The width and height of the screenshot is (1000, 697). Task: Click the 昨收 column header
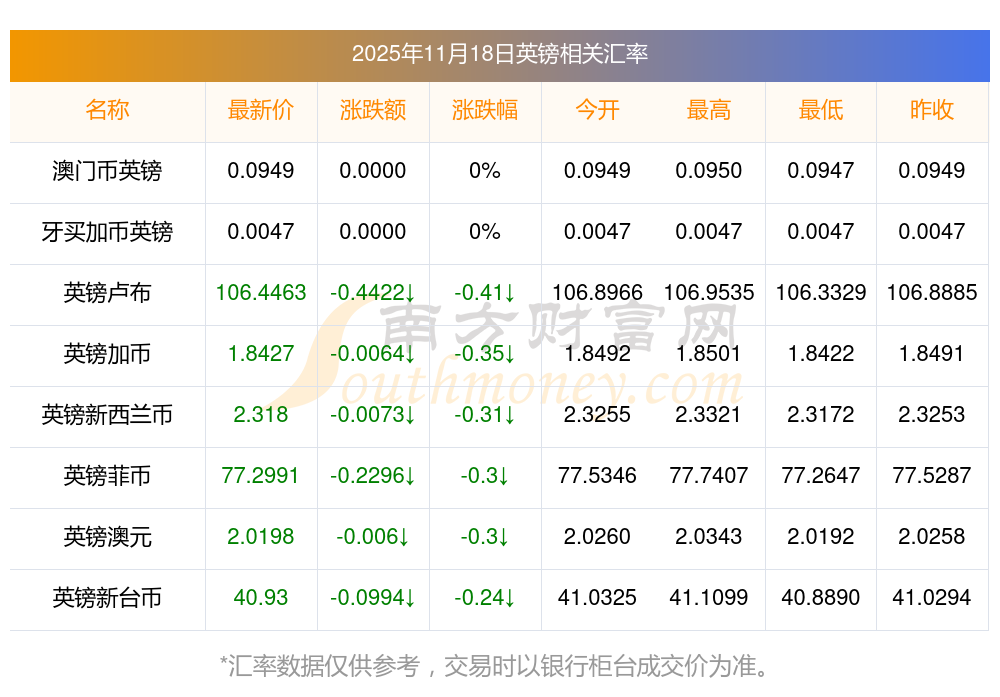pyautogui.click(x=932, y=110)
